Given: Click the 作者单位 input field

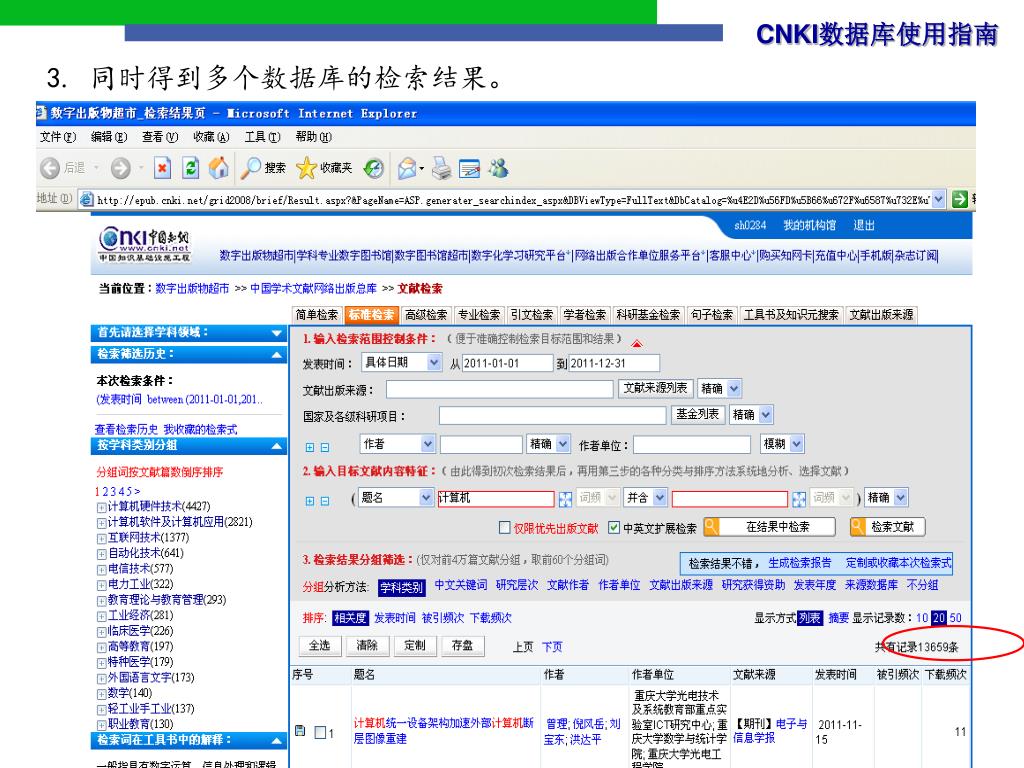Looking at the screenshot, I should coord(692,445).
